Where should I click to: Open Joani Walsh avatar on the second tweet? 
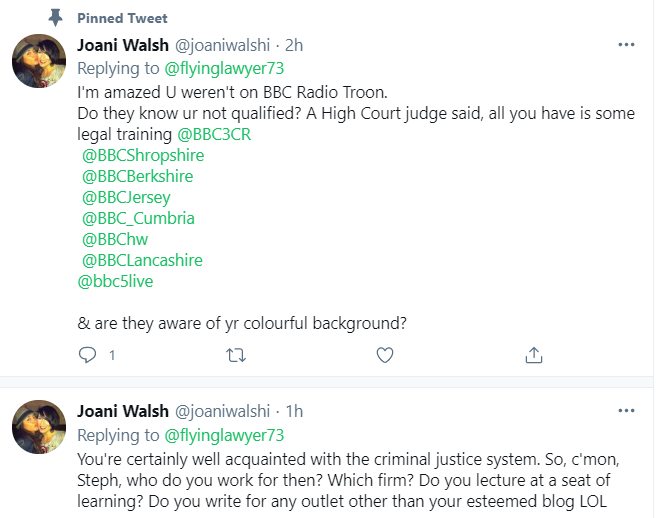pyautogui.click(x=39, y=430)
